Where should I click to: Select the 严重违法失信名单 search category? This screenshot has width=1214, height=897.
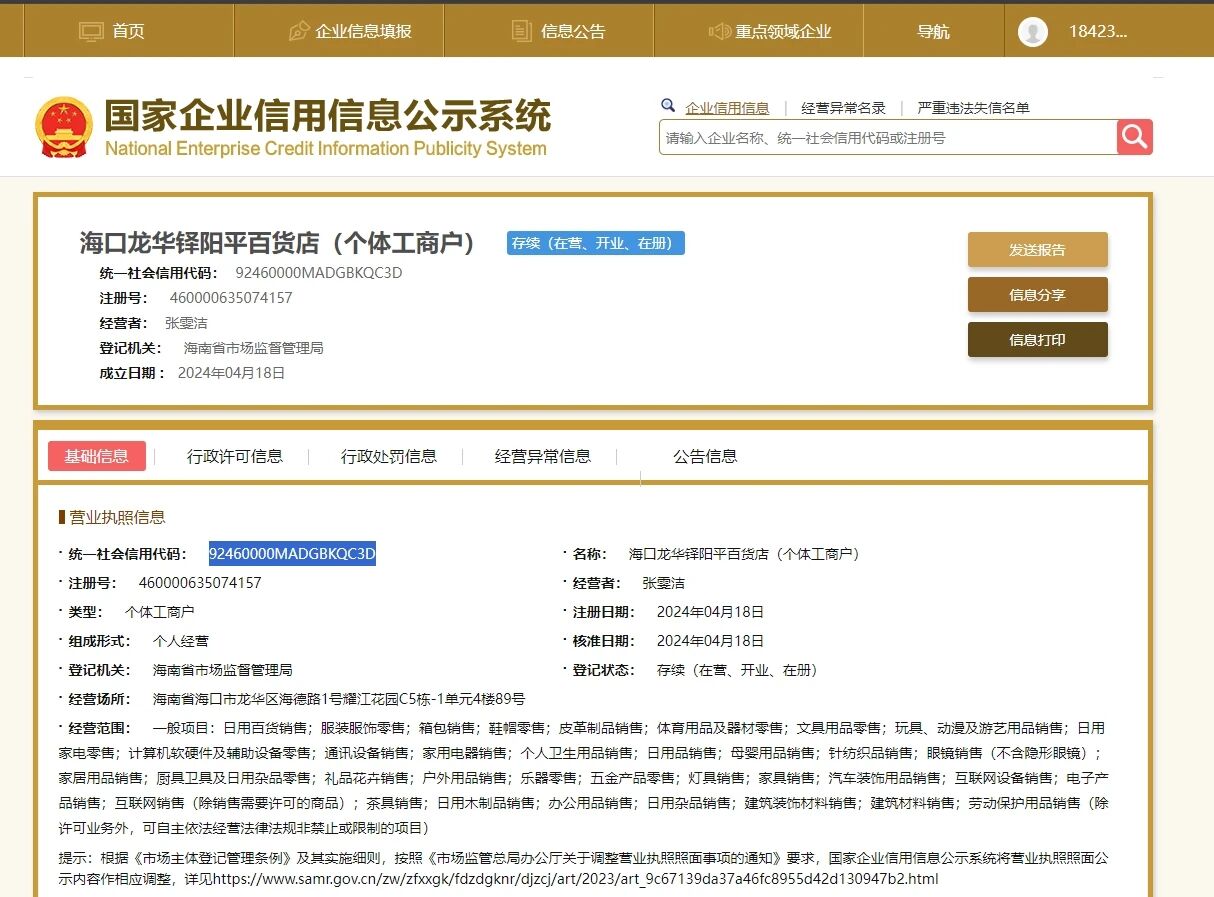pos(973,108)
